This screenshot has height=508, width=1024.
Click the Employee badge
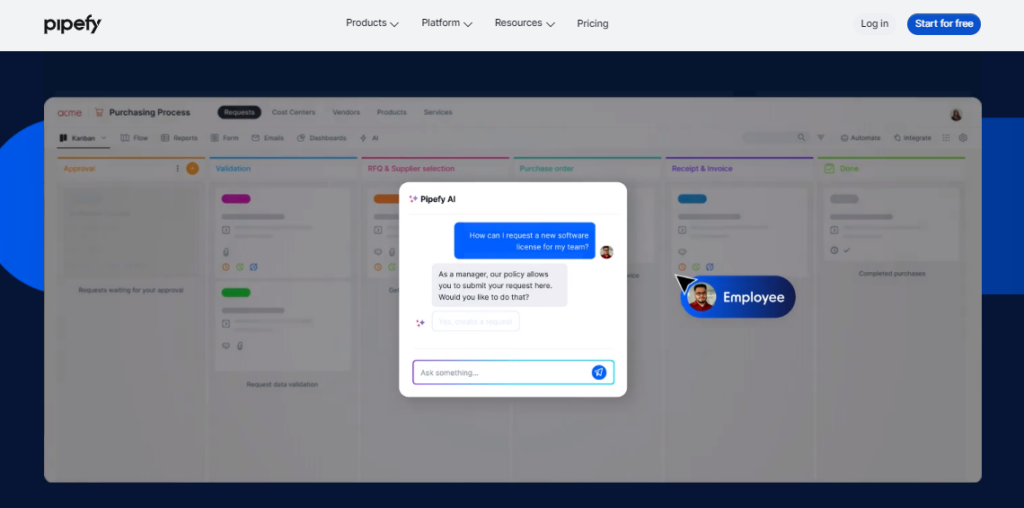[x=737, y=297]
